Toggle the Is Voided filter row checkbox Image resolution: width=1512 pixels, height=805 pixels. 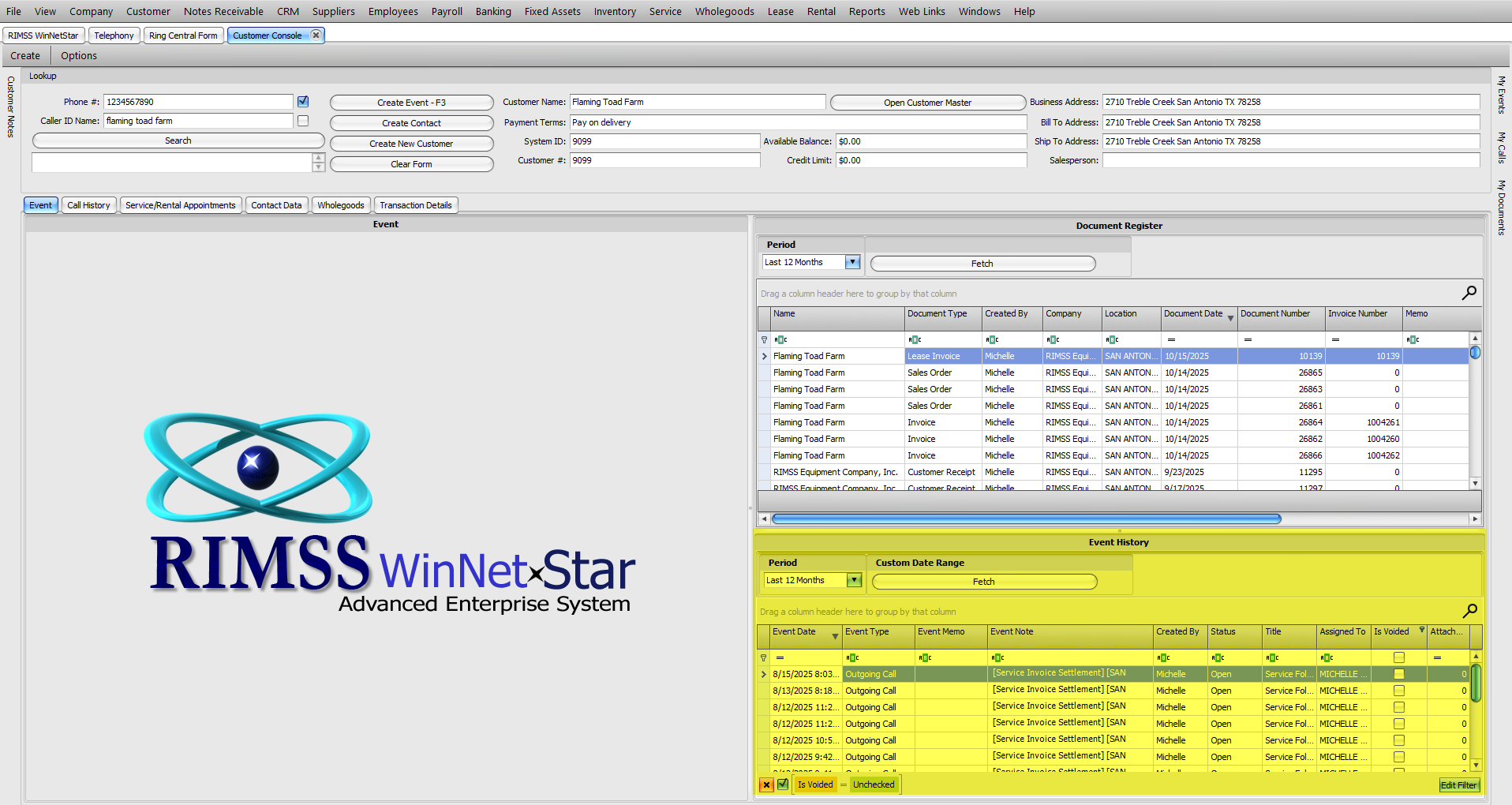click(x=1399, y=657)
